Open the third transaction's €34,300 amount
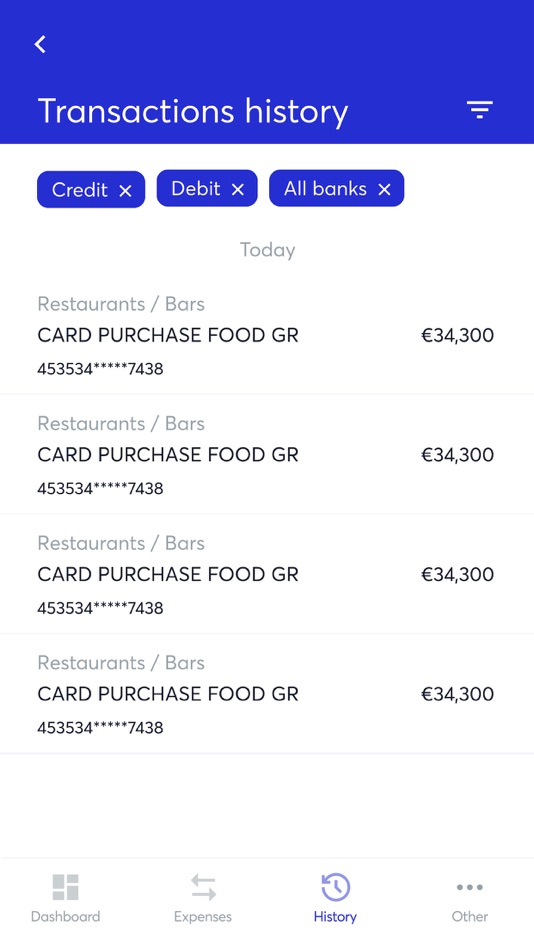 (458, 574)
